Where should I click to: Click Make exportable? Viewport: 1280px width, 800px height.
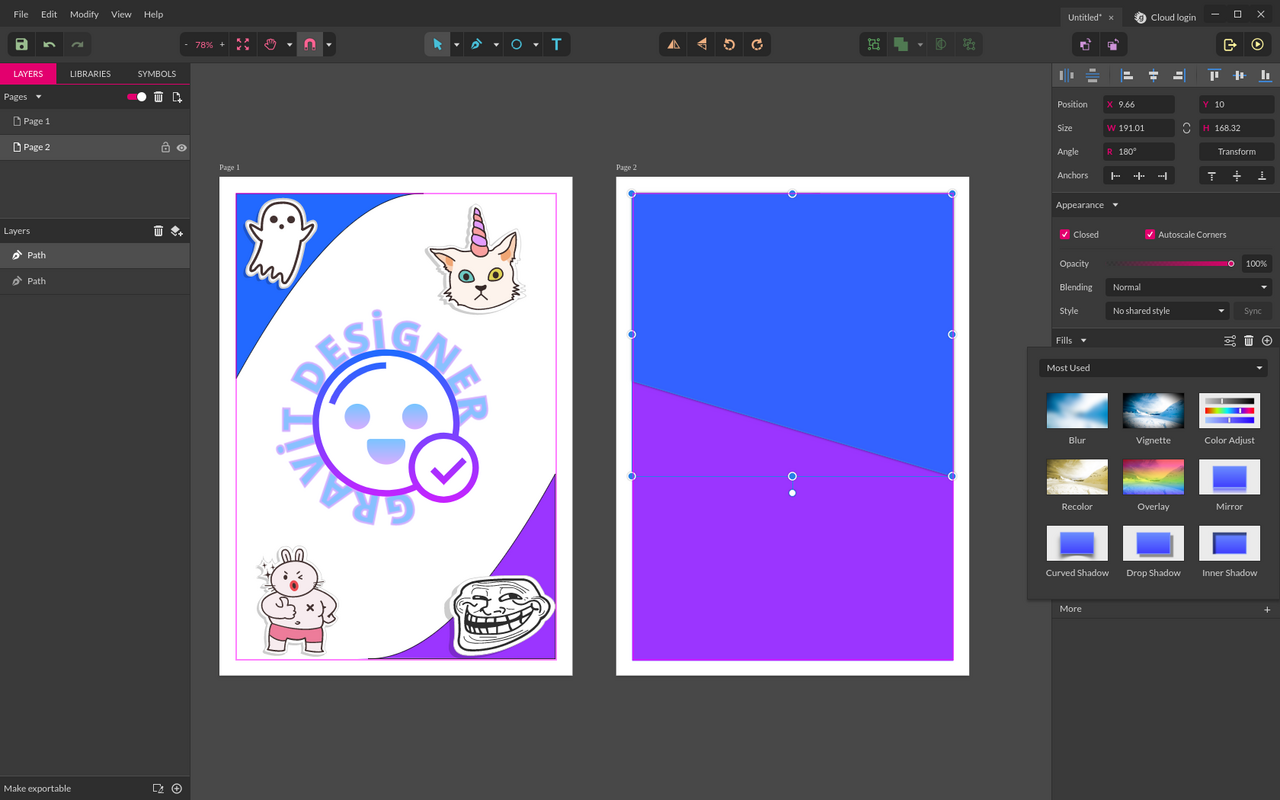(38, 788)
